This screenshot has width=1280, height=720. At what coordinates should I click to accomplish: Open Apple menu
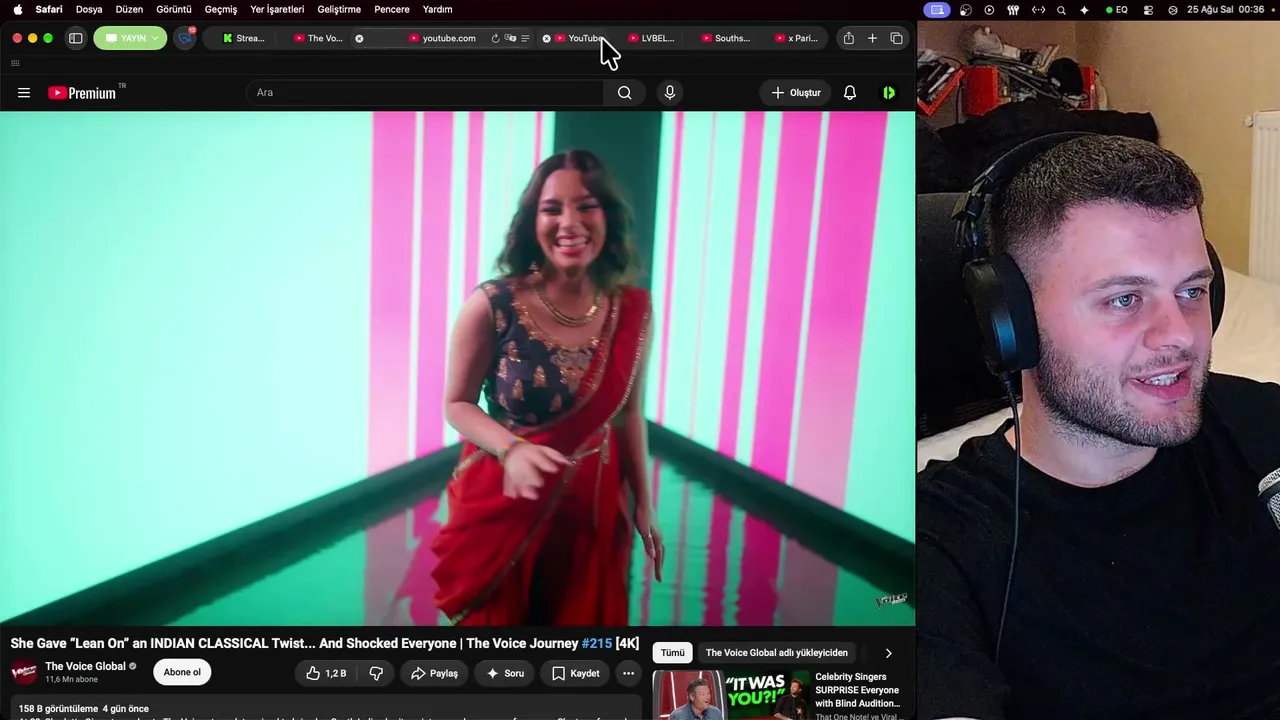click(17, 9)
